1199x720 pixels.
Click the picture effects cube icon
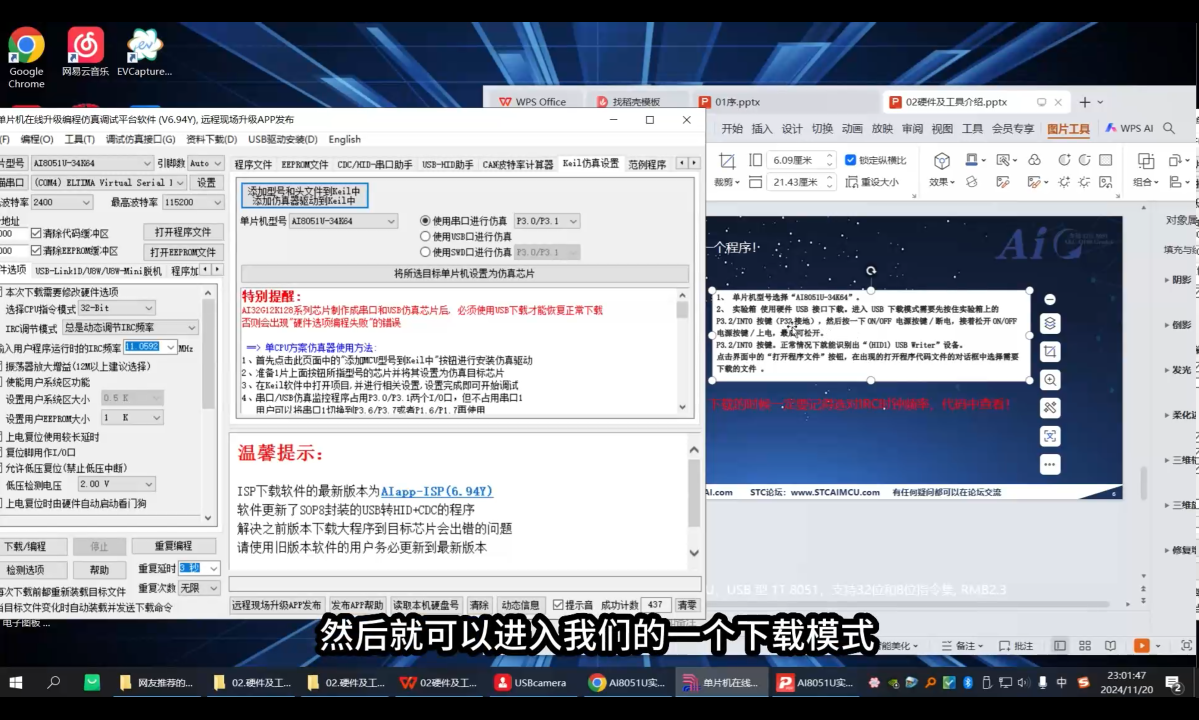tap(941, 161)
